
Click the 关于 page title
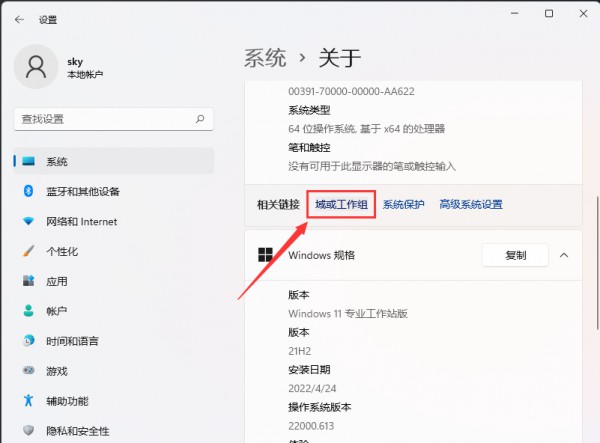pos(340,58)
